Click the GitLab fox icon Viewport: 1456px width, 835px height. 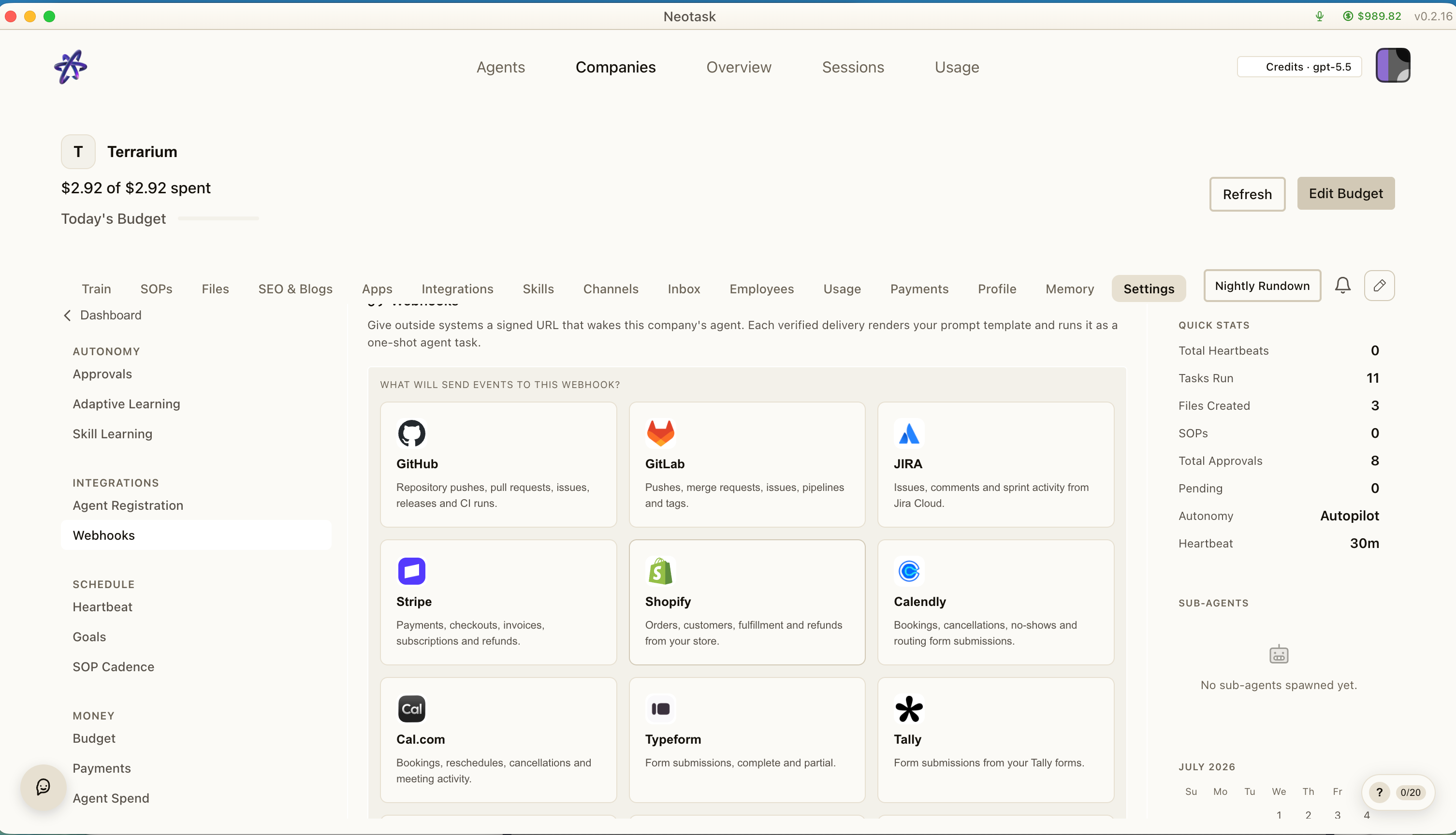660,433
